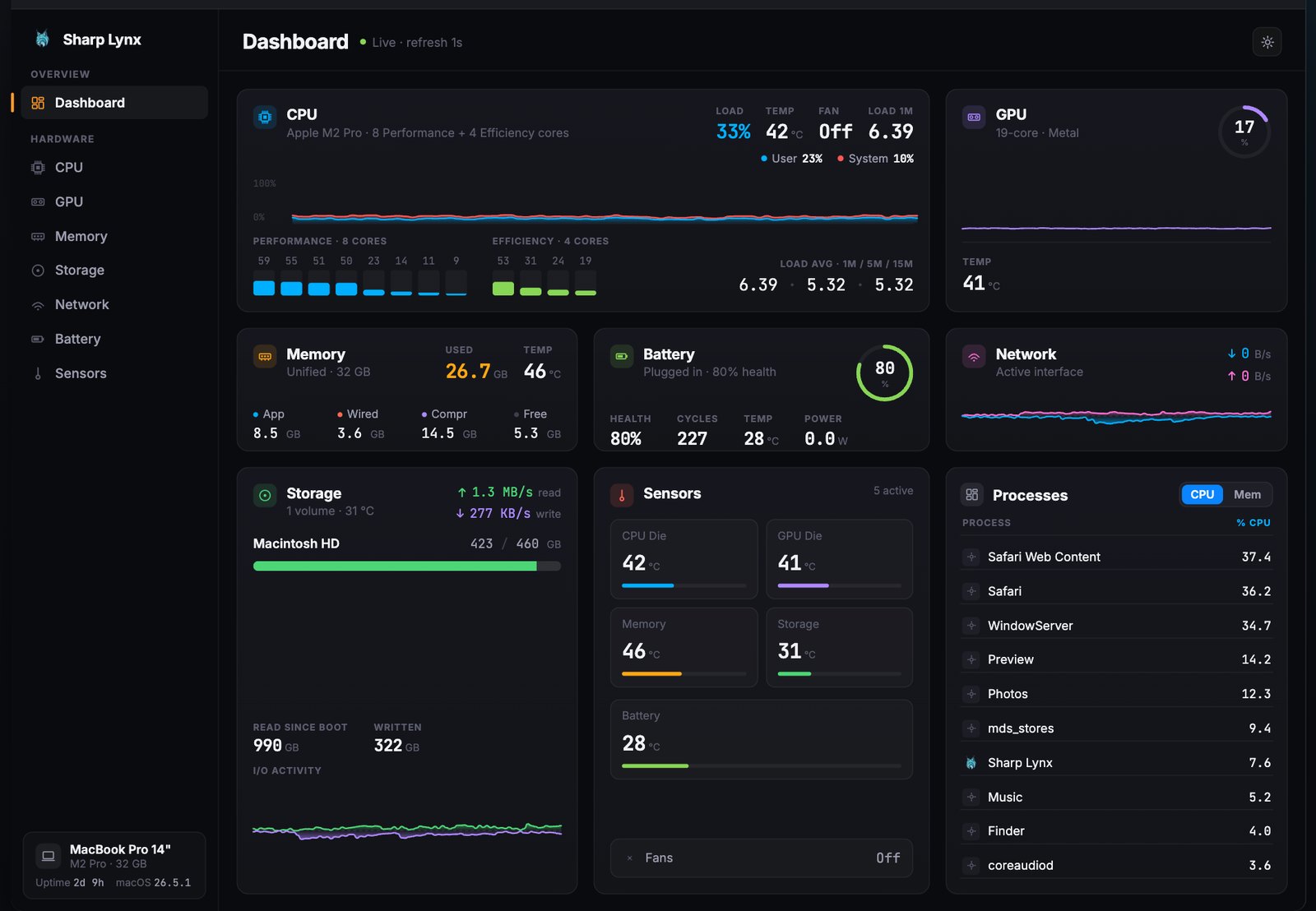Click the Battery card icon

tap(622, 357)
